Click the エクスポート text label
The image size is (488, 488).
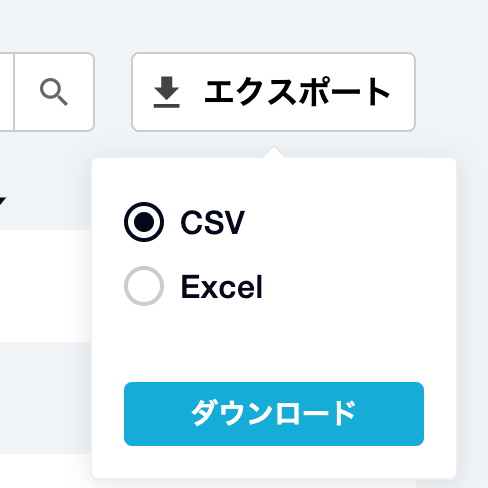(297, 92)
